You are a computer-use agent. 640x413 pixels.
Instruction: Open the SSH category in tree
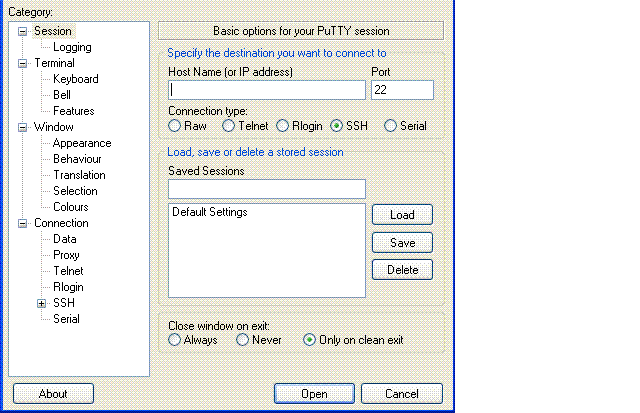[64, 303]
